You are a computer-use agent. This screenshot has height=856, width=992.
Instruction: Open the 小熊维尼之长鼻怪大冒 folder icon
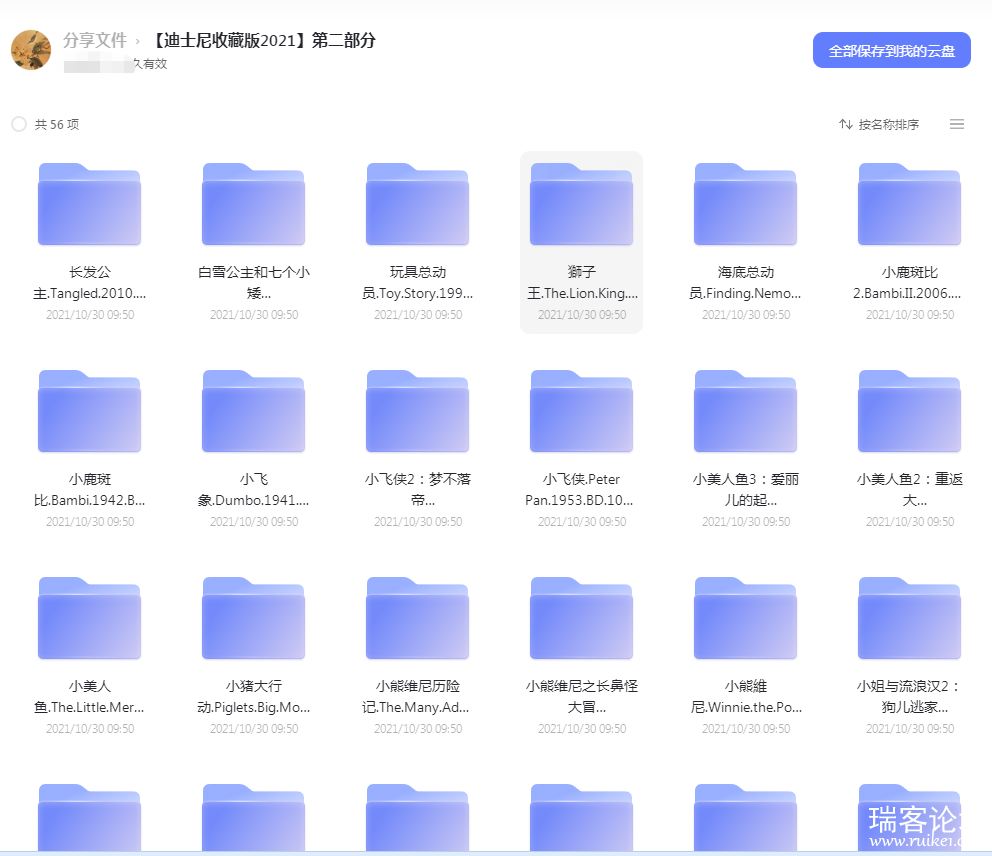pyautogui.click(x=581, y=617)
